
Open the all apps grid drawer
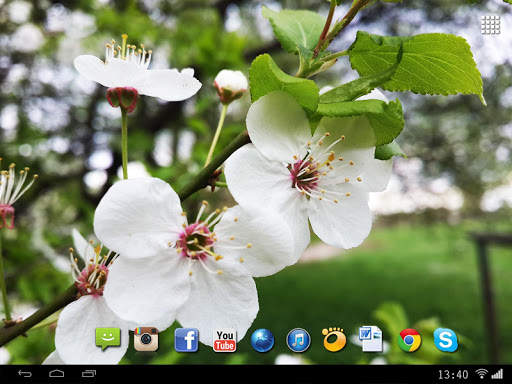[491, 25]
